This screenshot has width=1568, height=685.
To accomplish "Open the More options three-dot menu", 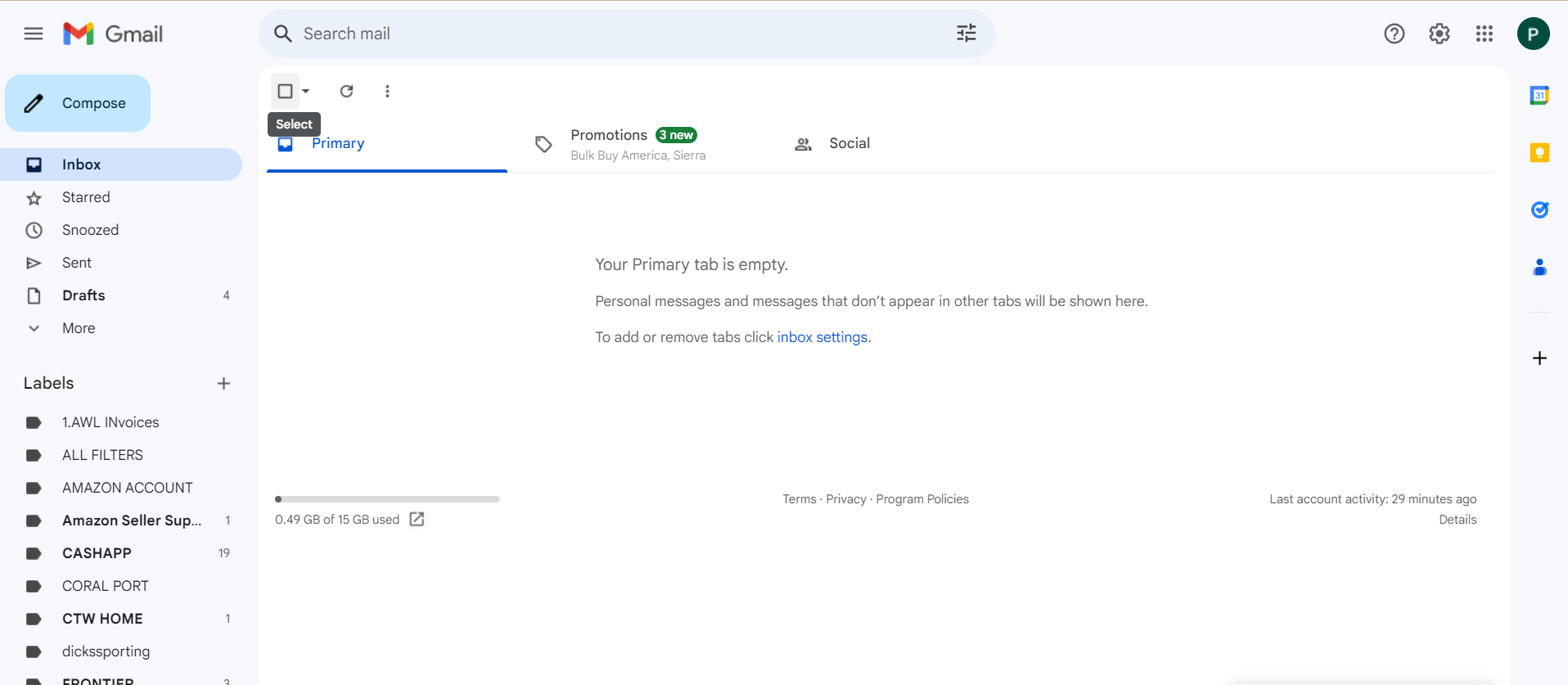I will click(387, 91).
